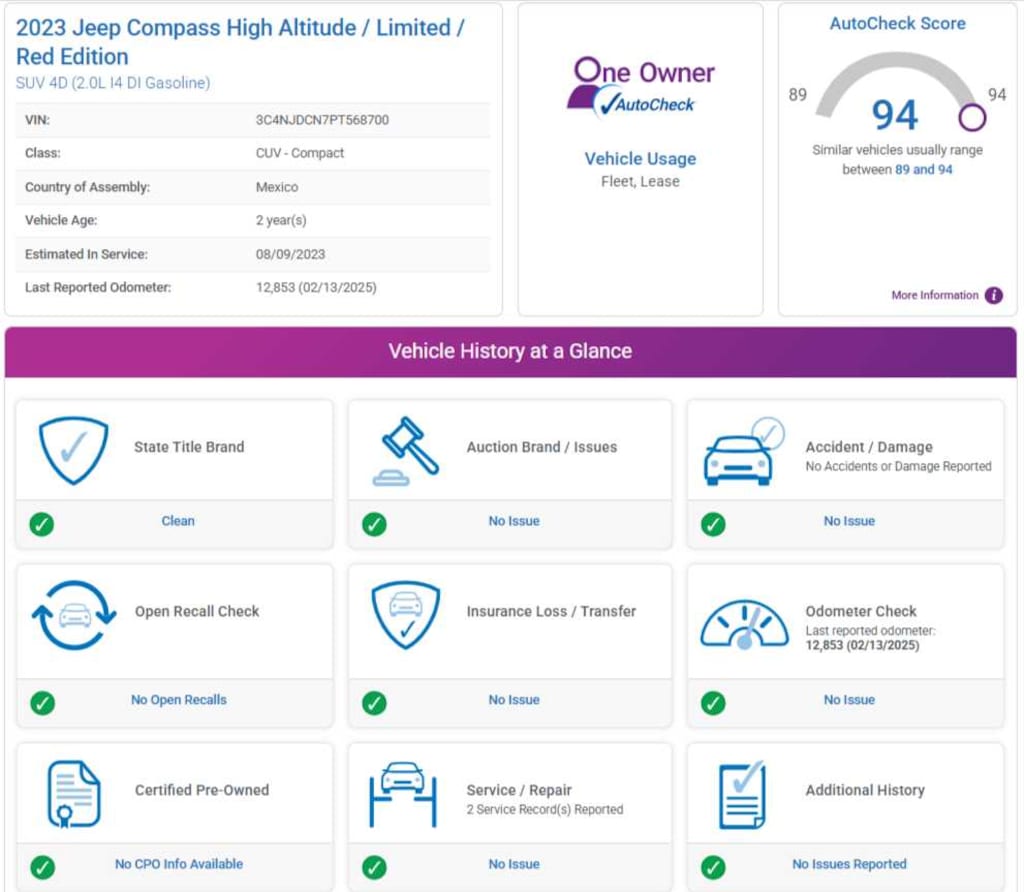Click green check in Insurance Loss card
Image resolution: width=1024 pixels, height=892 pixels.
[374, 703]
